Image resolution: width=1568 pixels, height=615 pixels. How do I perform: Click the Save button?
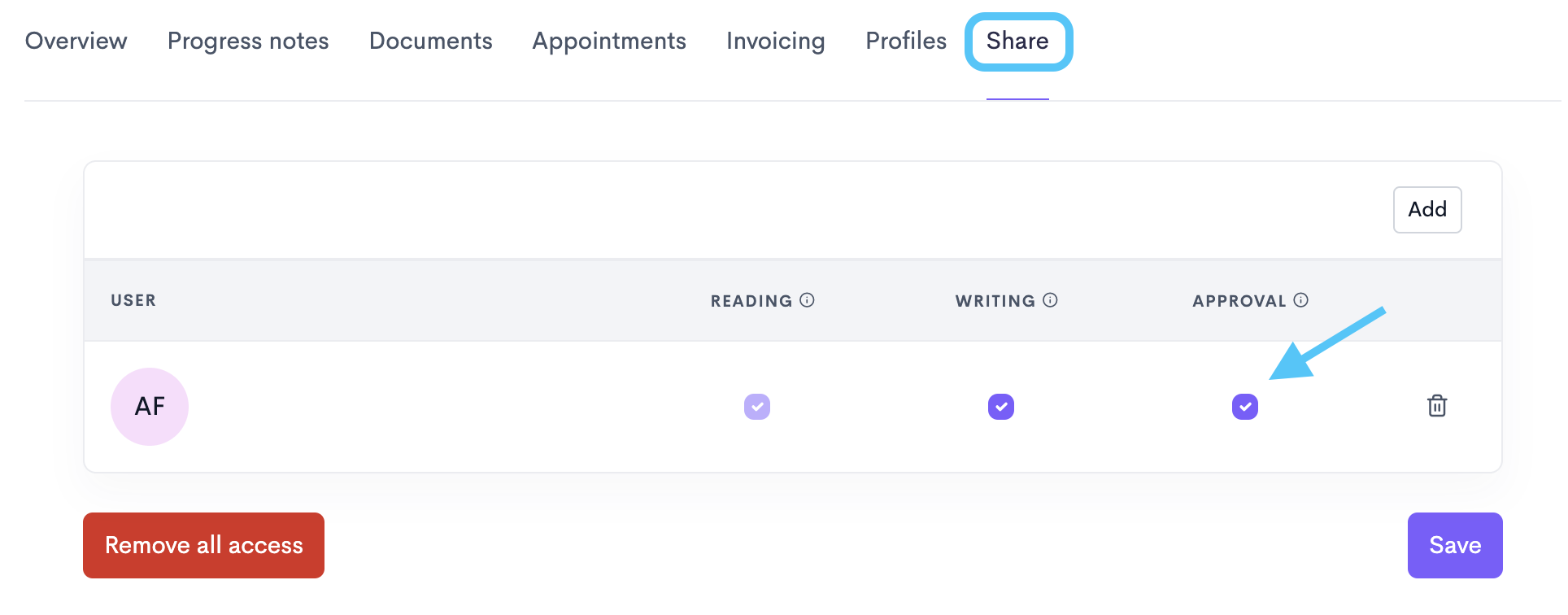pyautogui.click(x=1455, y=545)
